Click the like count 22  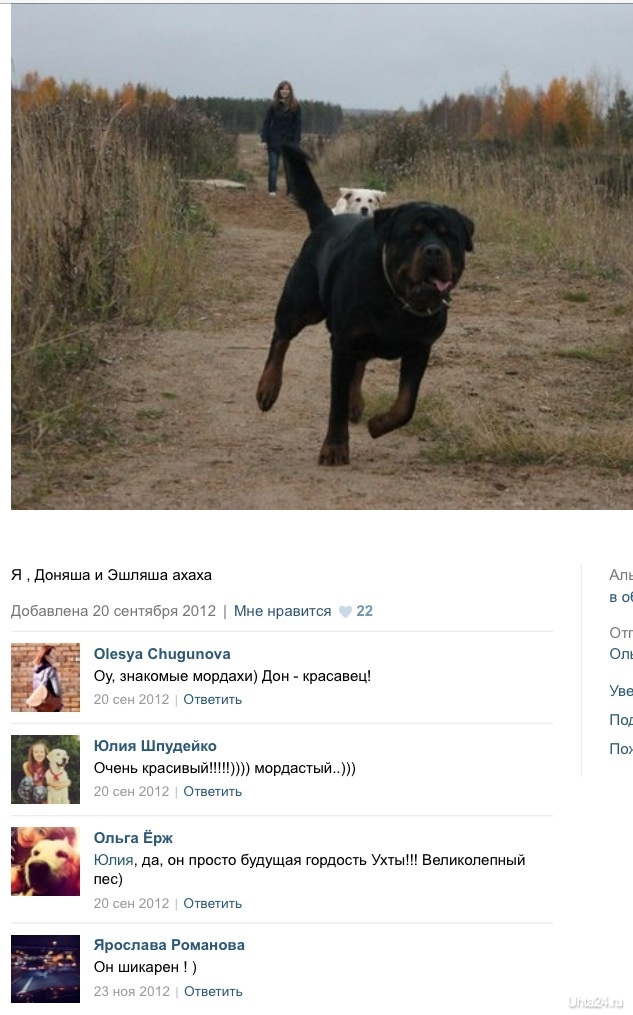pos(364,611)
